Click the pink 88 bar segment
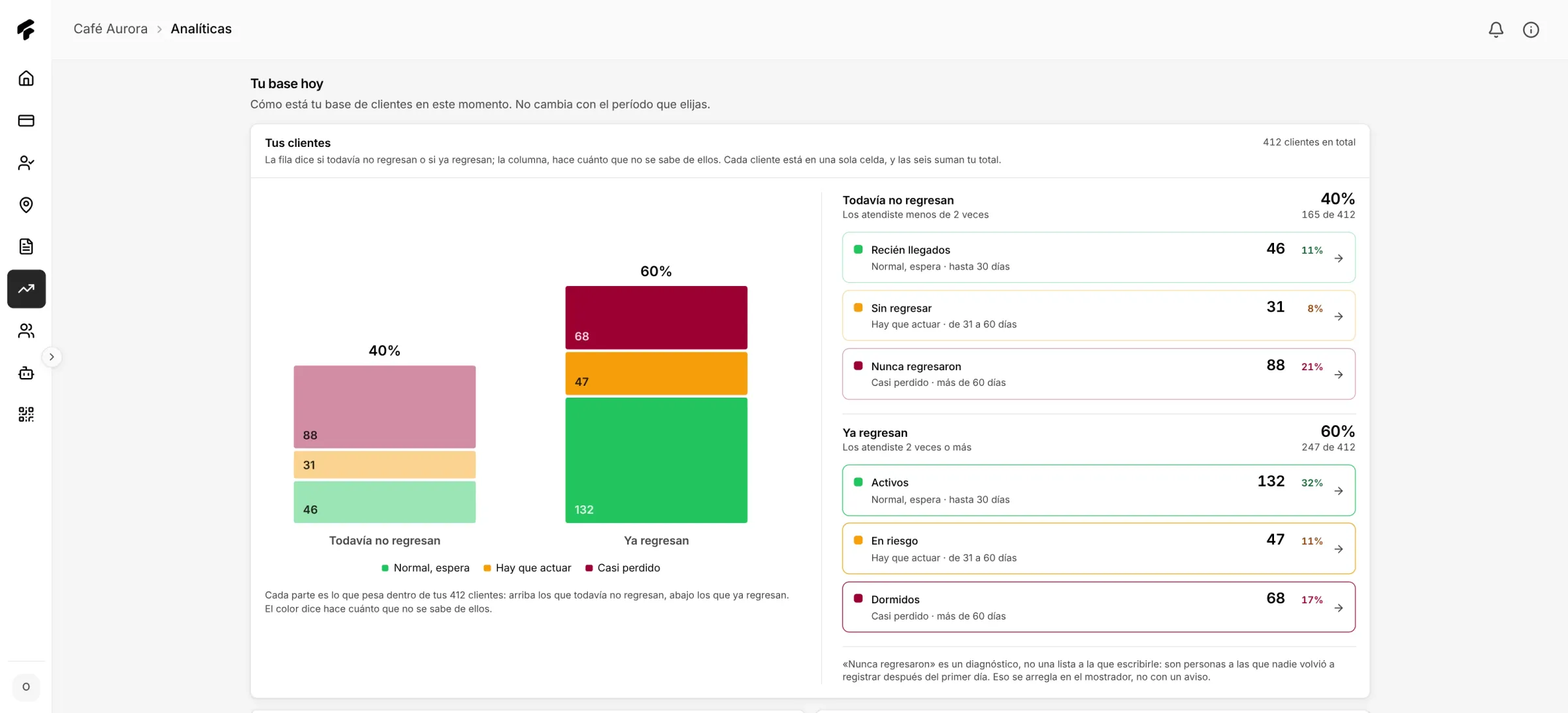The image size is (1568, 713). (384, 407)
